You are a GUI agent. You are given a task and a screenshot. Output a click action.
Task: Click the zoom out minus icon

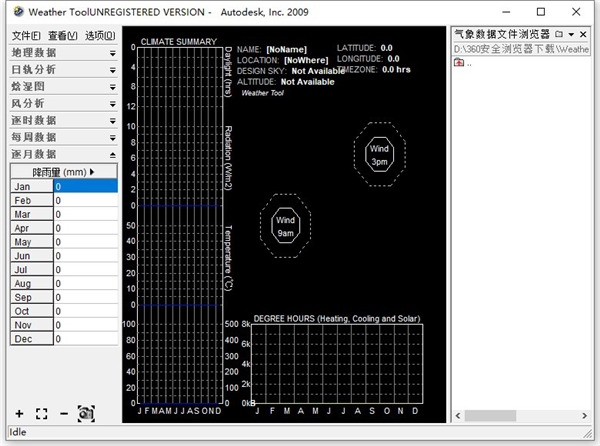63,413
